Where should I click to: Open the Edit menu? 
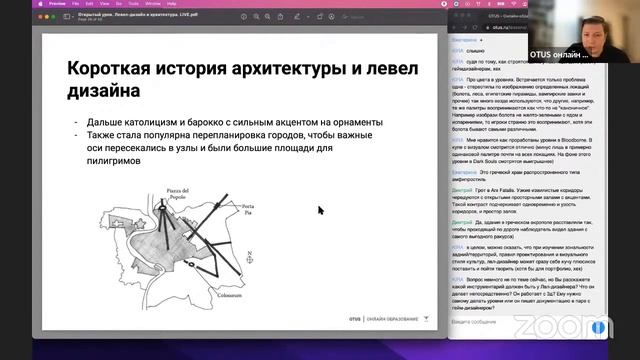89,4
